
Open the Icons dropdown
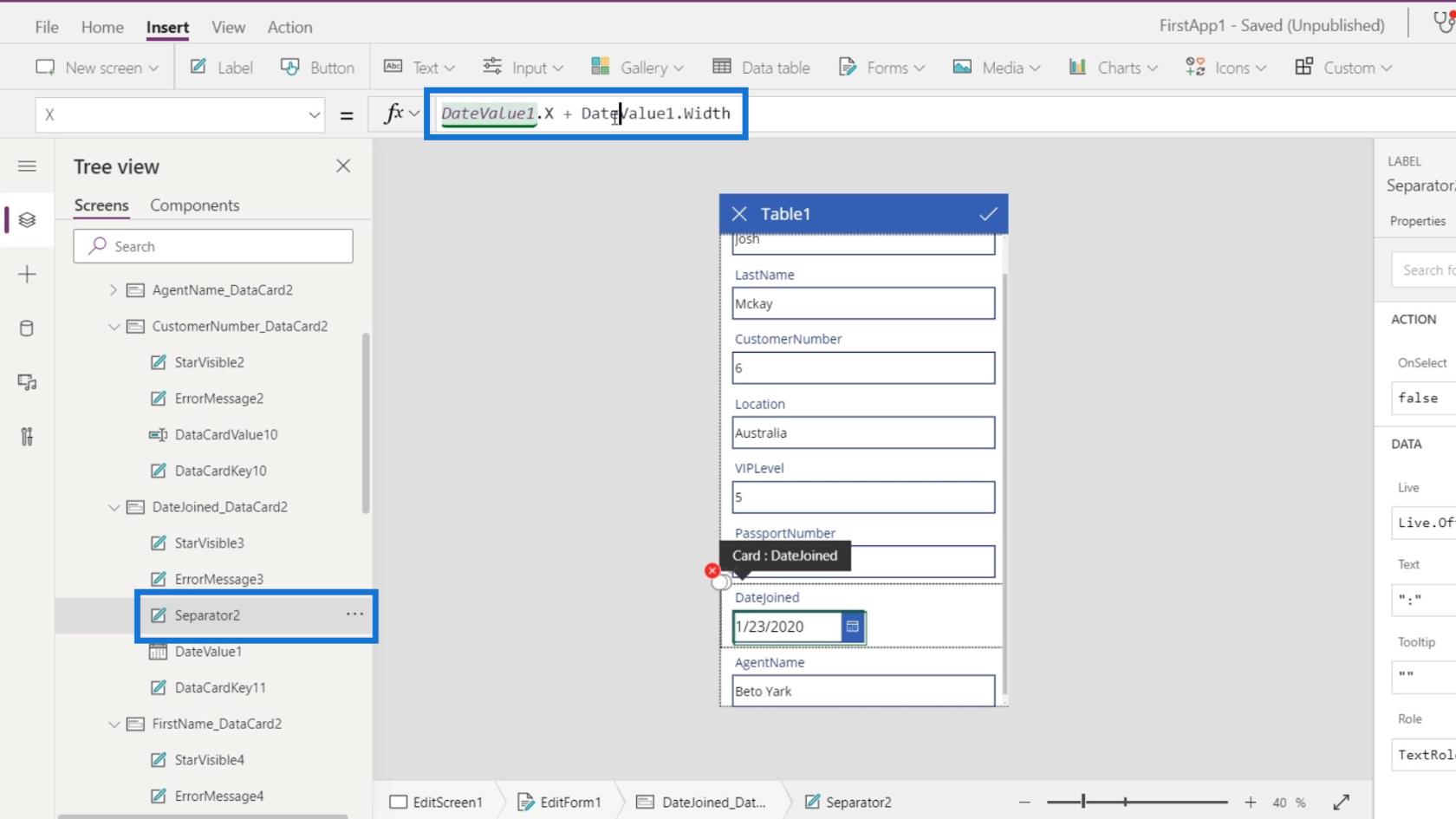point(1226,68)
